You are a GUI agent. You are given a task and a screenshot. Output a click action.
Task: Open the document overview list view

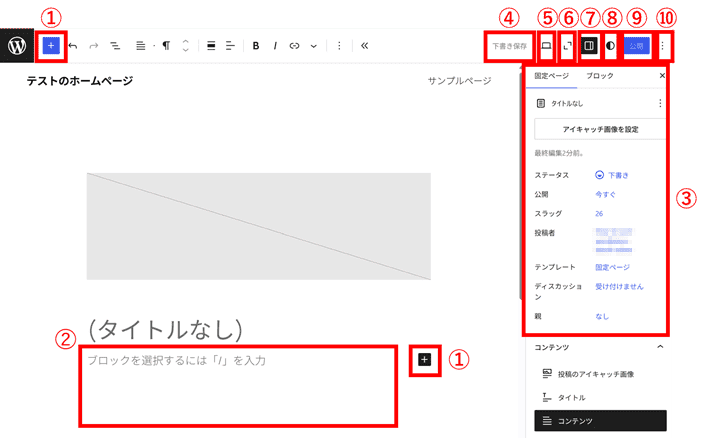[115, 46]
